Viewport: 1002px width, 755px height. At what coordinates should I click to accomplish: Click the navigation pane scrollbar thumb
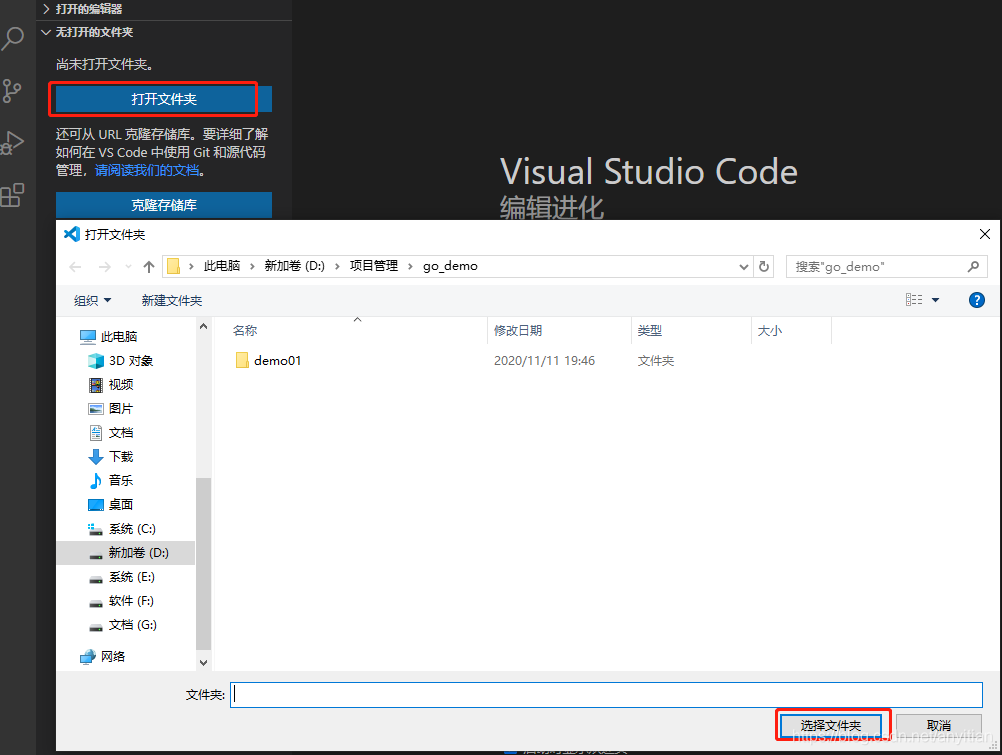(203, 564)
